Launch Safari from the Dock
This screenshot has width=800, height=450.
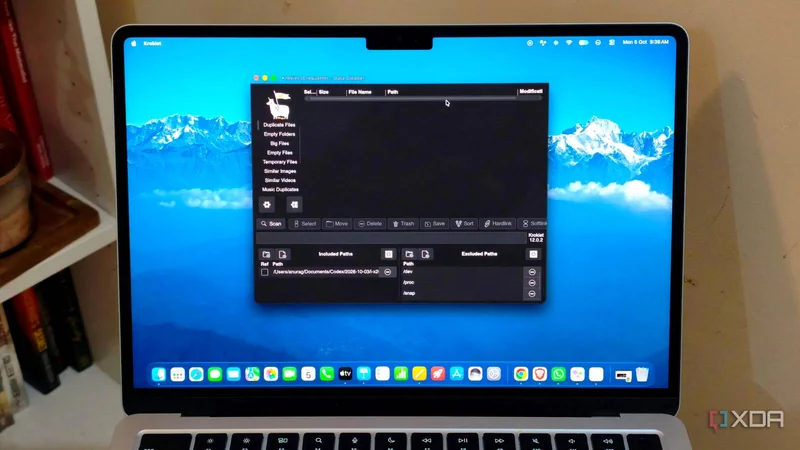pyautogui.click(x=196, y=374)
